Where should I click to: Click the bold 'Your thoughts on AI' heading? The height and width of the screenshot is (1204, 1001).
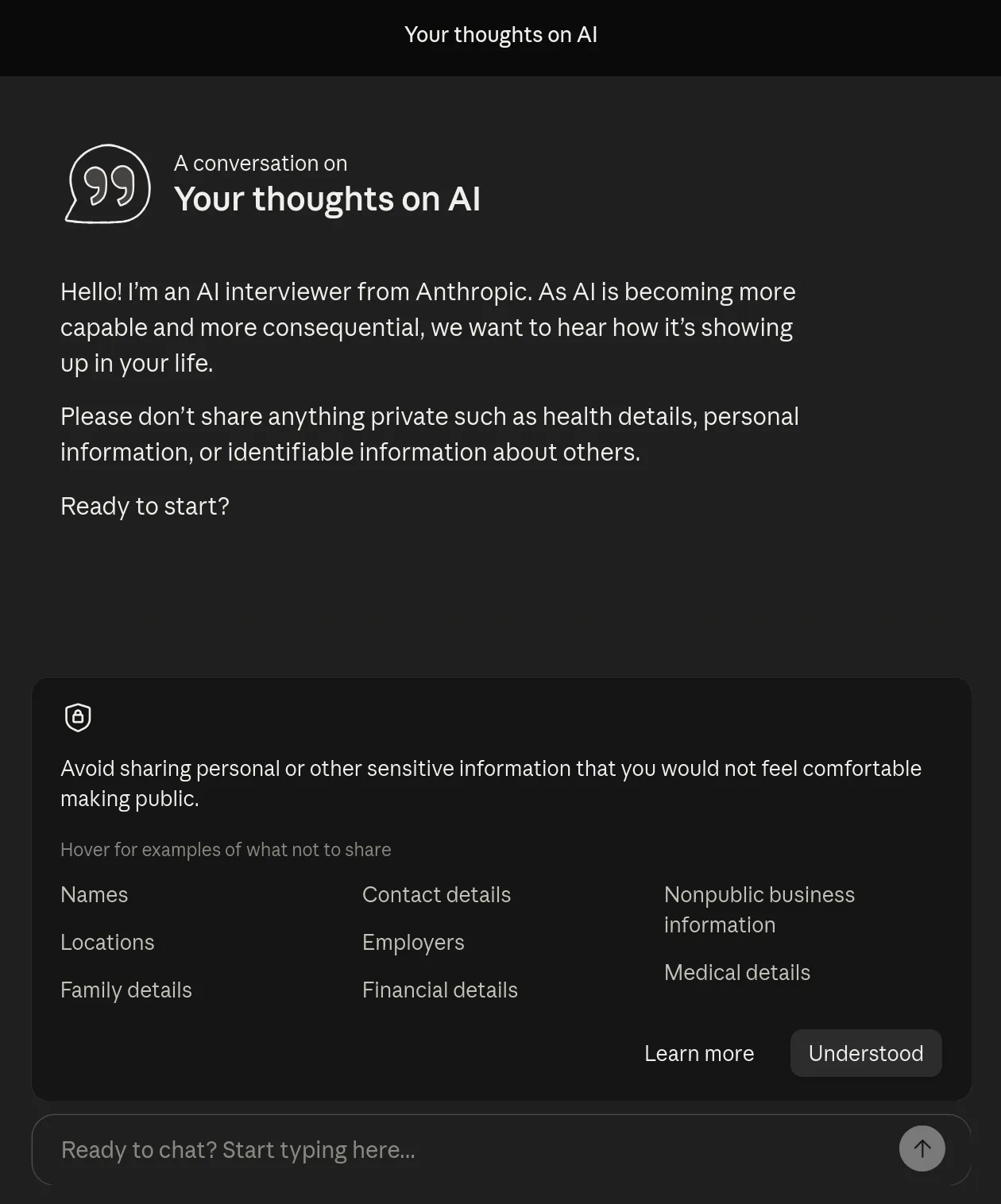point(327,199)
